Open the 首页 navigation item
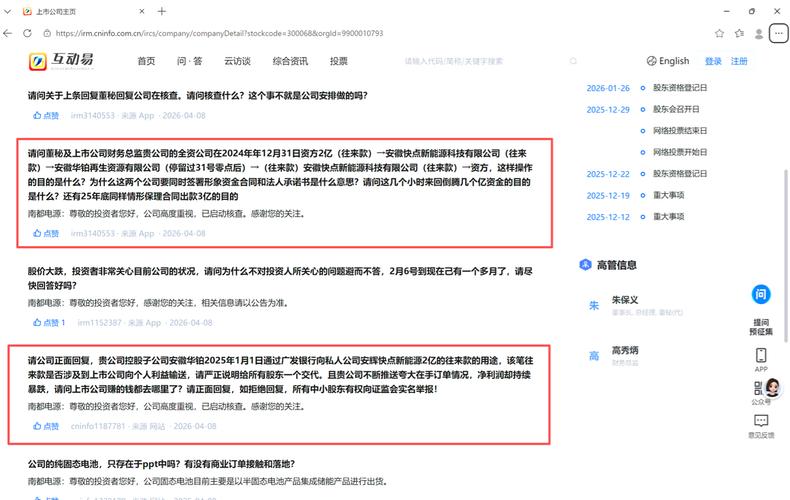 coord(146,61)
